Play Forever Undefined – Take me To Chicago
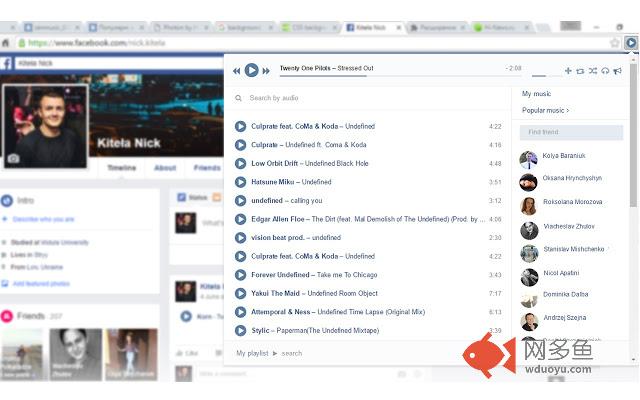640x400 pixels. (x=240, y=275)
